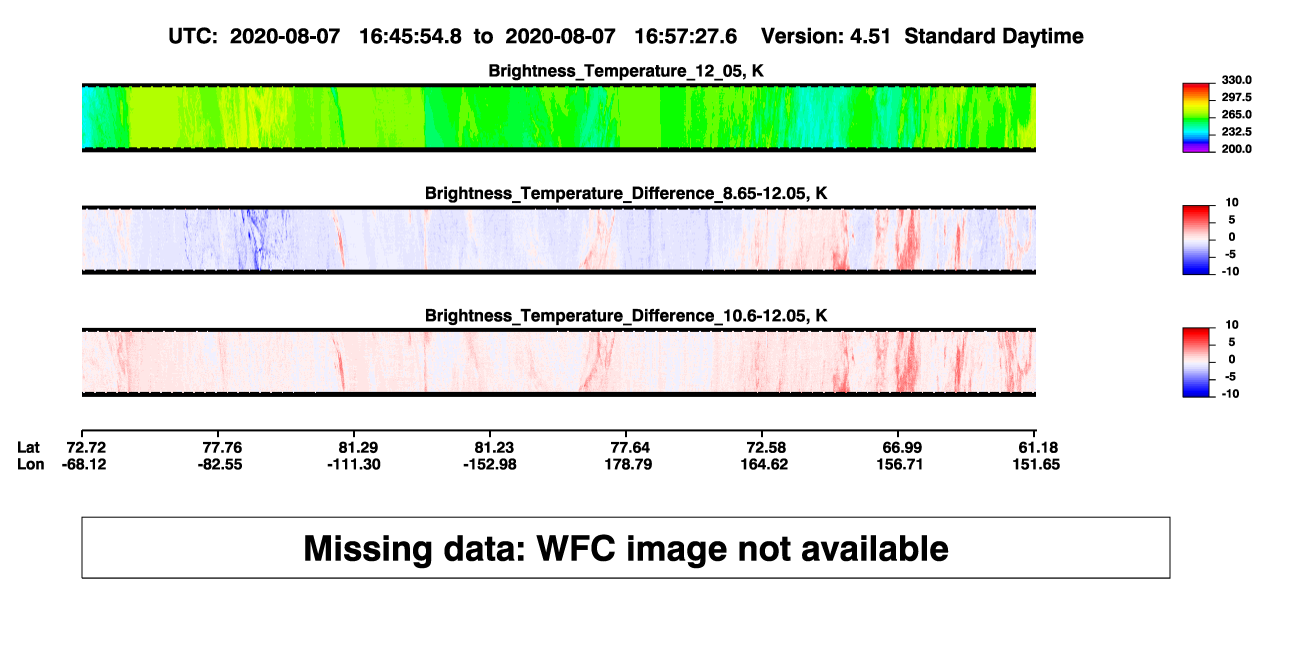
Task: Click the UTC time range header
Action: (453, 36)
